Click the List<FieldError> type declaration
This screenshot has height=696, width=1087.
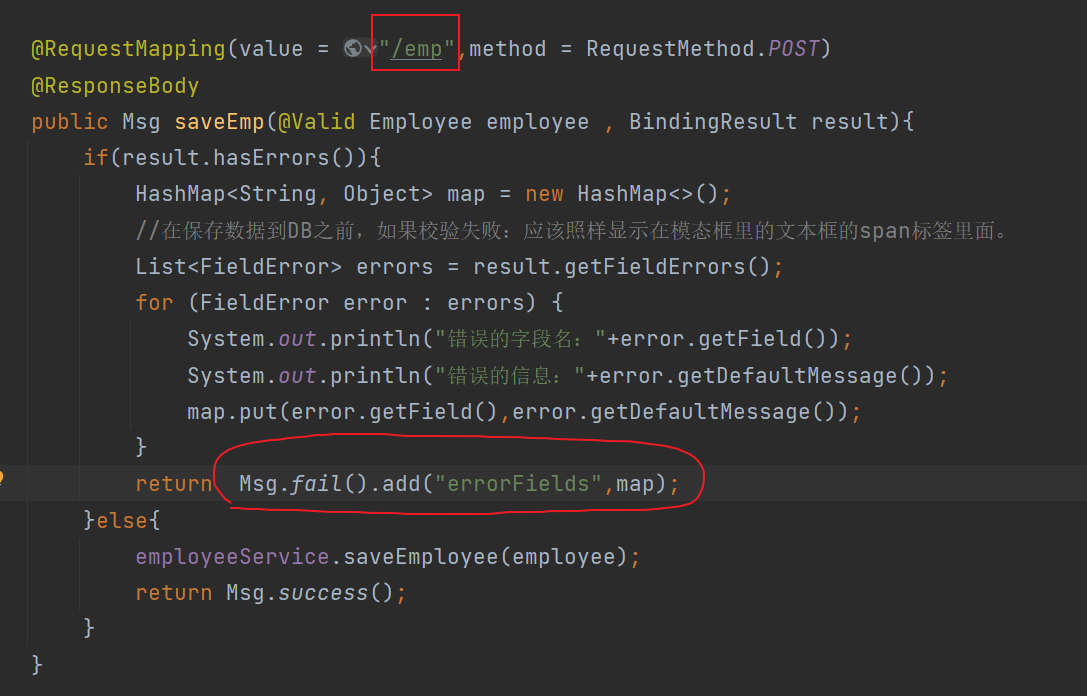click(x=238, y=267)
